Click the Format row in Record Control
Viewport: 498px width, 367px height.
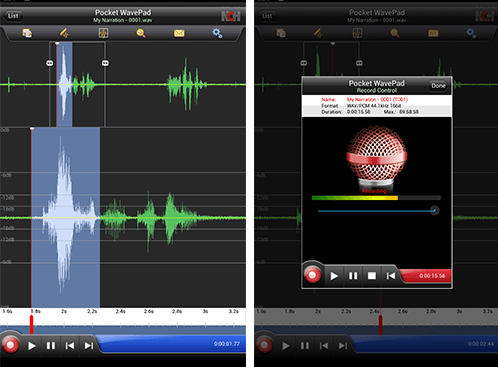[x=377, y=105]
